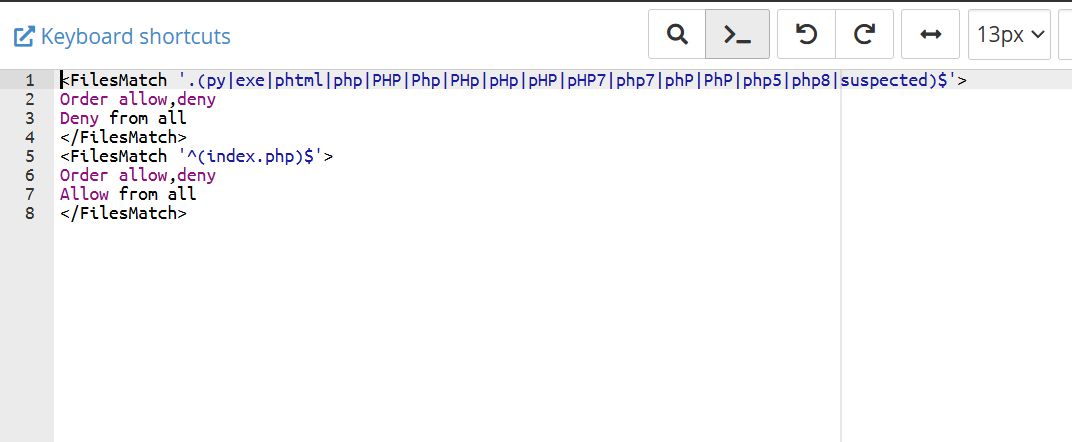Screen dimensions: 1072x442
Task: Toggle the command prompt icon button
Action: (x=738, y=35)
